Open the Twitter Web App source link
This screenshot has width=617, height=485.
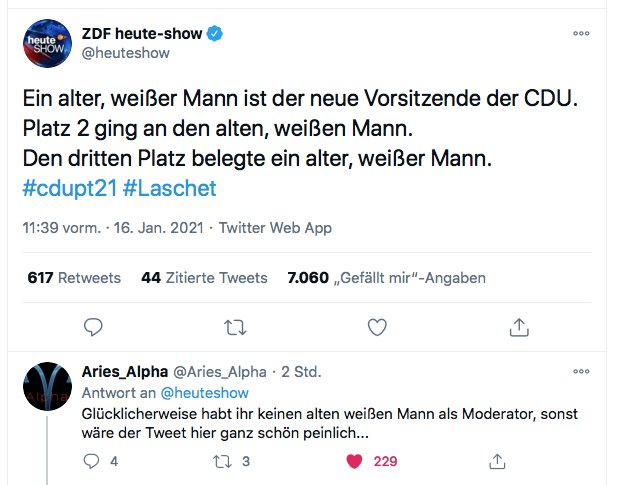point(275,228)
